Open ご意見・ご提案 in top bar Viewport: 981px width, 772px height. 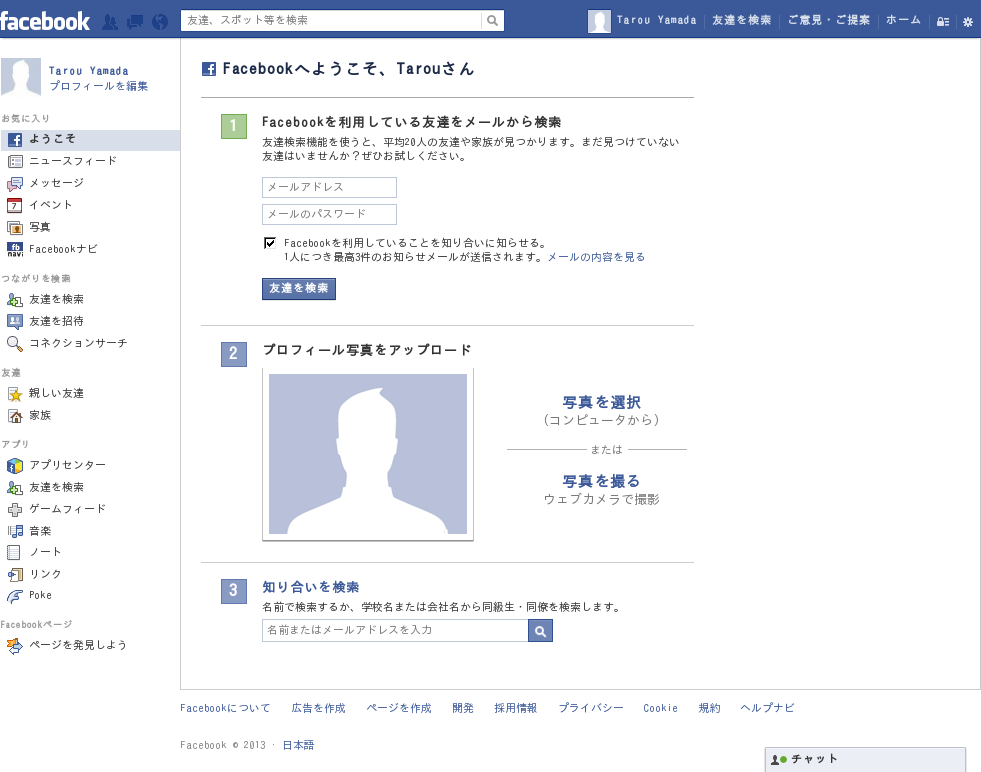pos(828,20)
